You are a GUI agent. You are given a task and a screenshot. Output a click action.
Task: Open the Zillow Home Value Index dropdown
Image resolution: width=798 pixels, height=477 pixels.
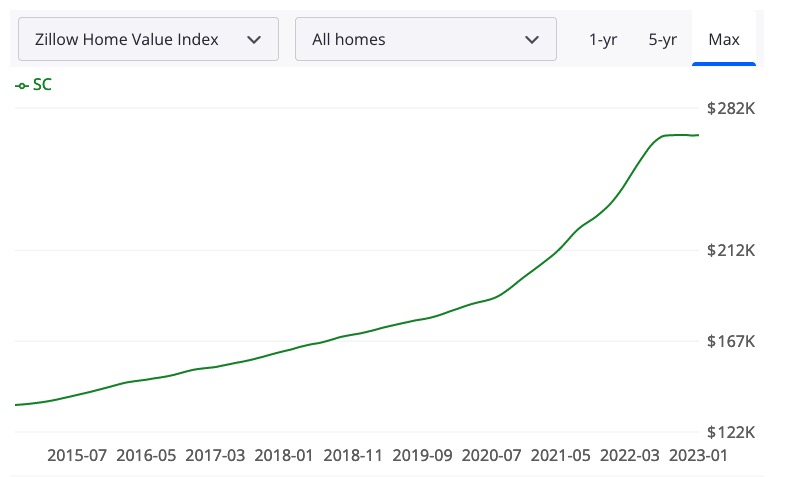tap(148, 40)
